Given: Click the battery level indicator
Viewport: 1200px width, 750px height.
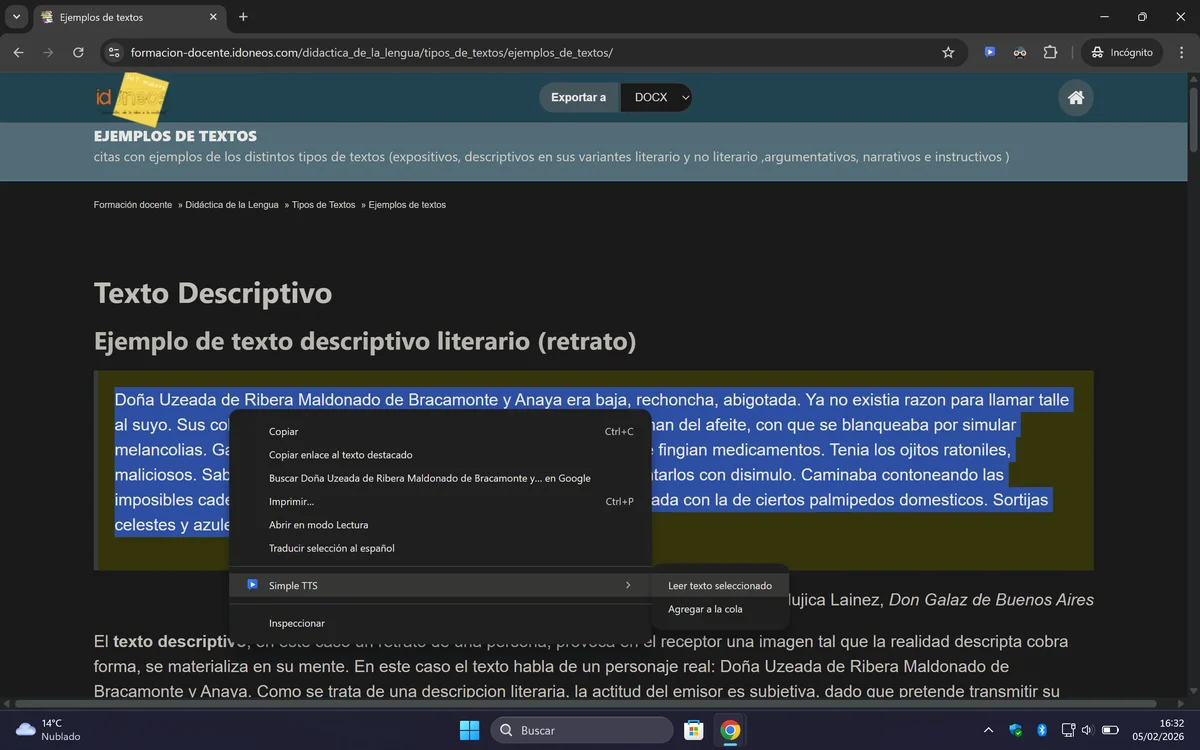Looking at the screenshot, I should [1110, 730].
